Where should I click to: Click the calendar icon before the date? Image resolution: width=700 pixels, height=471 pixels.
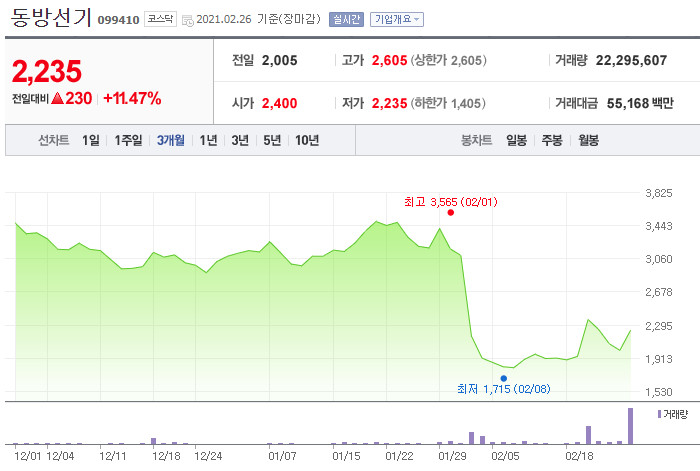click(188, 21)
